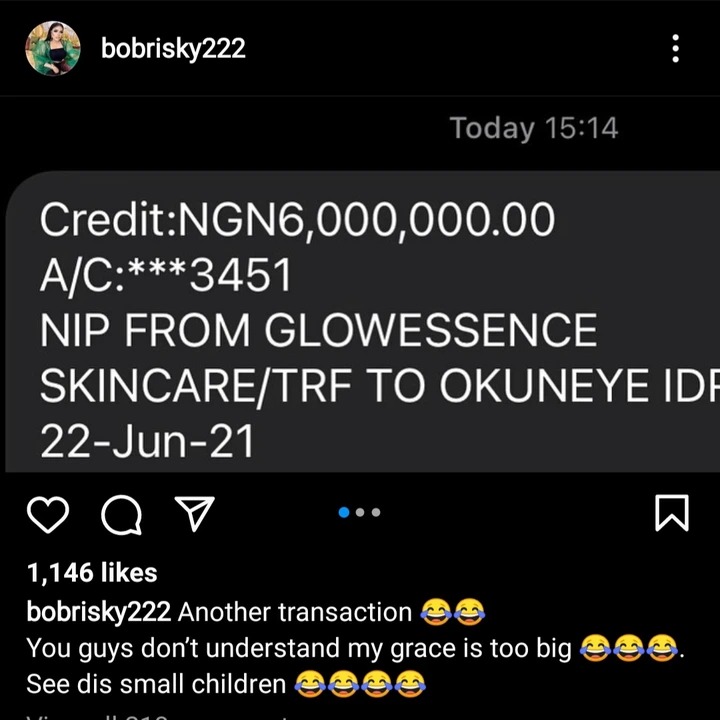
Task: Tap the partially visible view all comments link
Action: click(161, 716)
